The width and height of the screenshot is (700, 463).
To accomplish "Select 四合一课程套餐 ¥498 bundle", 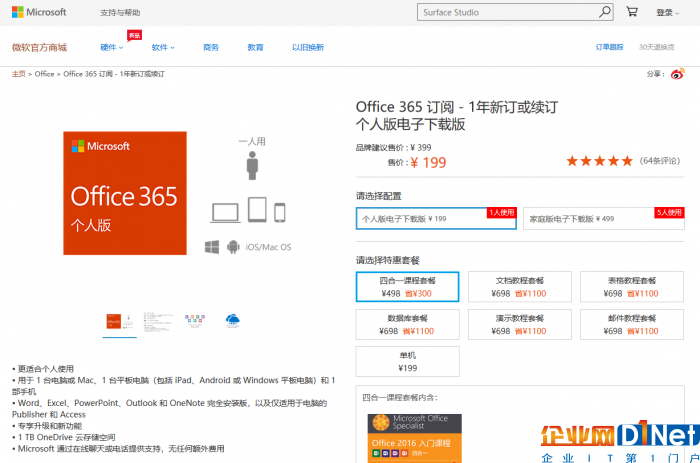I will tap(407, 287).
